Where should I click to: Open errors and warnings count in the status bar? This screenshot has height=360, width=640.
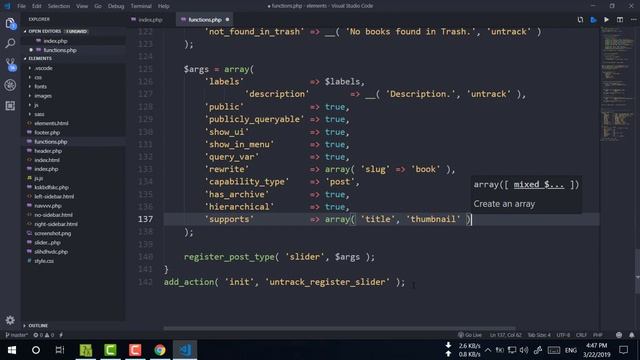coord(44,335)
